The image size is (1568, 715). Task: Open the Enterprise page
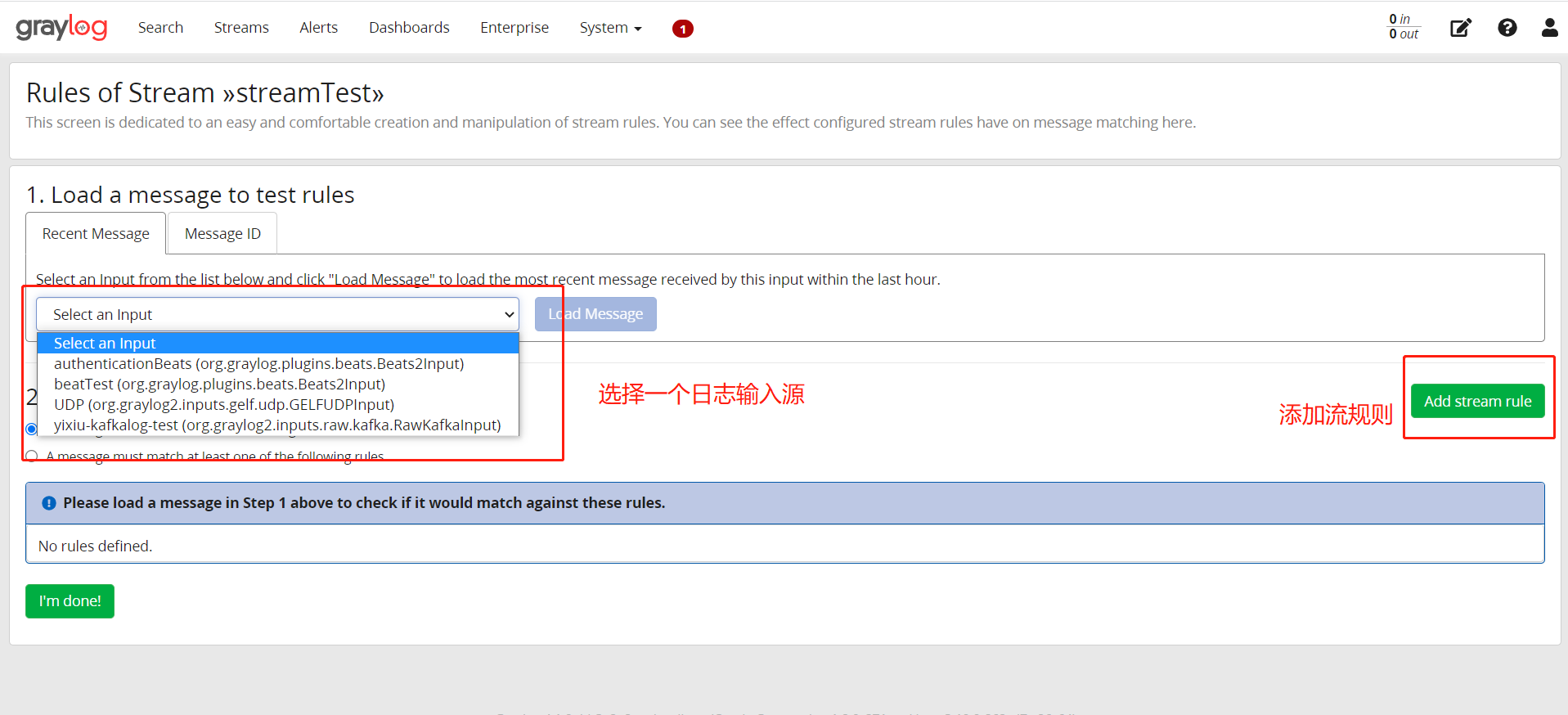coord(514,27)
